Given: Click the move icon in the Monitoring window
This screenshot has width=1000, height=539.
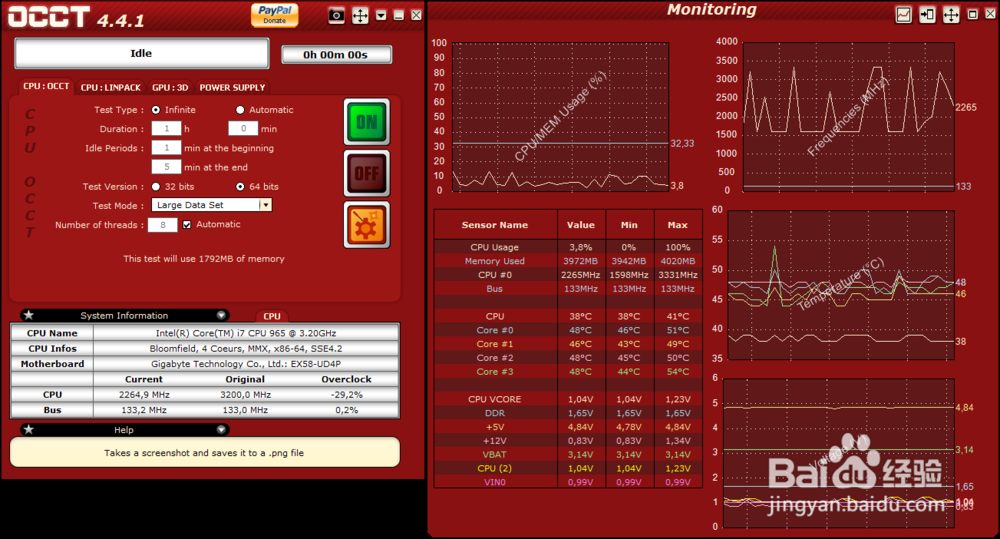Looking at the screenshot, I should [951, 15].
